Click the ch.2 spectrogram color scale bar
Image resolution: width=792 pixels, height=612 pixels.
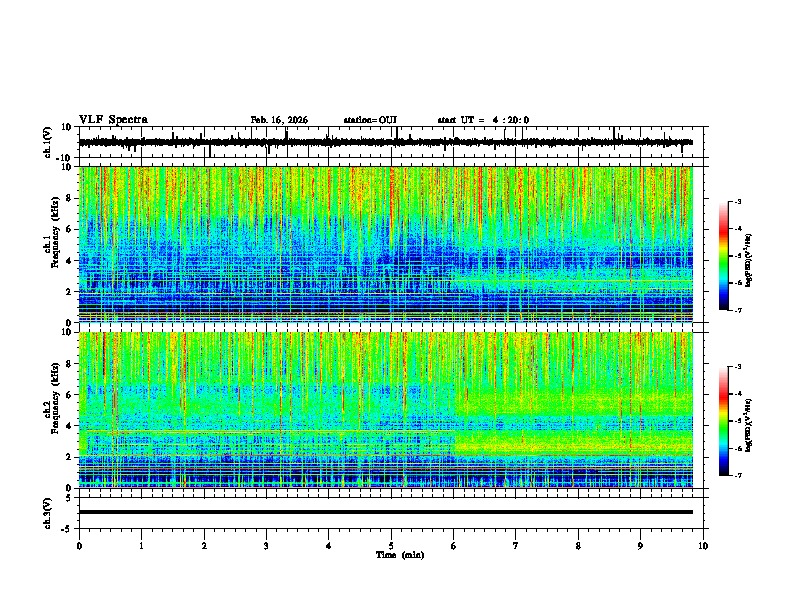pos(724,421)
